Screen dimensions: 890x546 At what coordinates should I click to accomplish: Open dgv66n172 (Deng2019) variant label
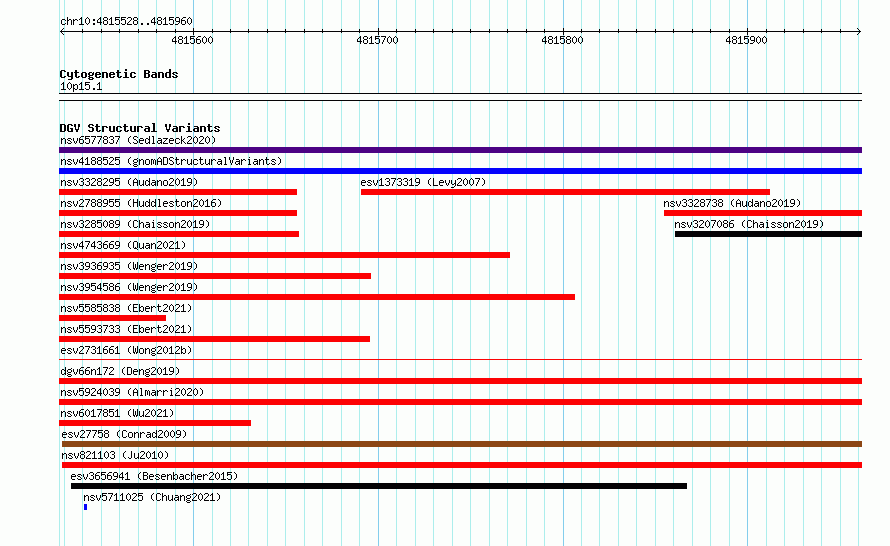[120, 371]
